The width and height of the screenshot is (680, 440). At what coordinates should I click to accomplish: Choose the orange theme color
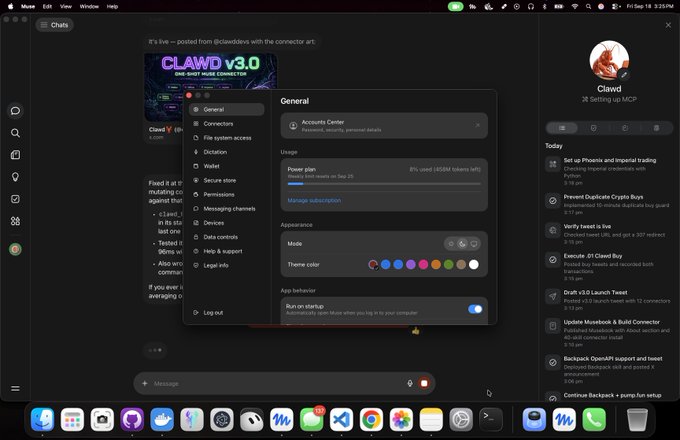tap(436, 264)
